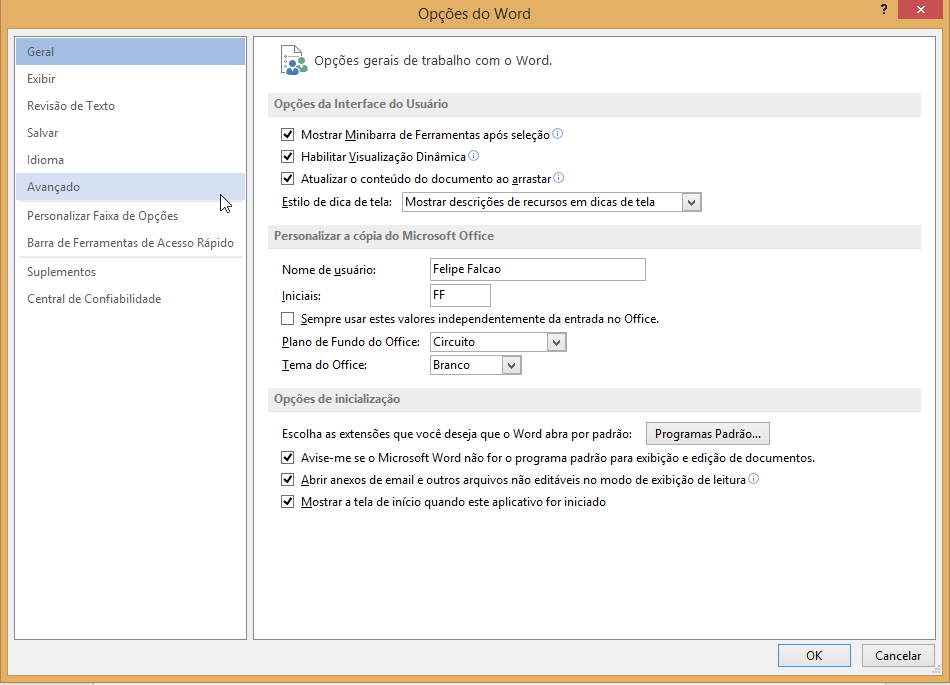Image resolution: width=950 pixels, height=685 pixels.
Task: Click info icon after Atualizar o conteúdo ao arrastar
Action: tap(559, 177)
